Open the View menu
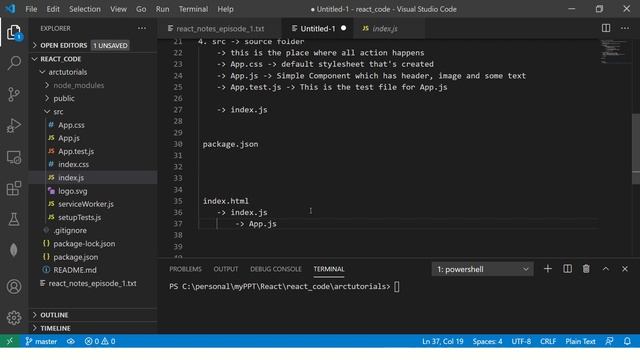The image size is (640, 360). 118,9
